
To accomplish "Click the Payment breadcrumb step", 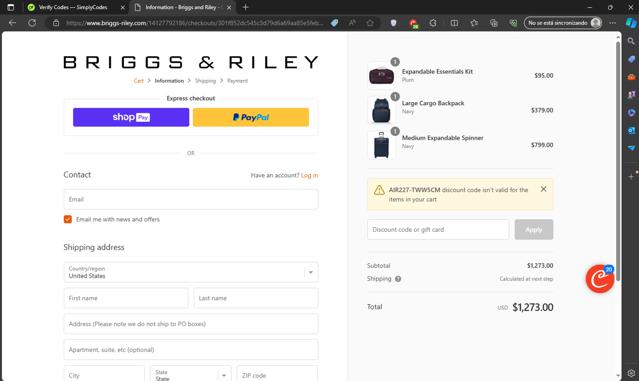I will (x=238, y=81).
